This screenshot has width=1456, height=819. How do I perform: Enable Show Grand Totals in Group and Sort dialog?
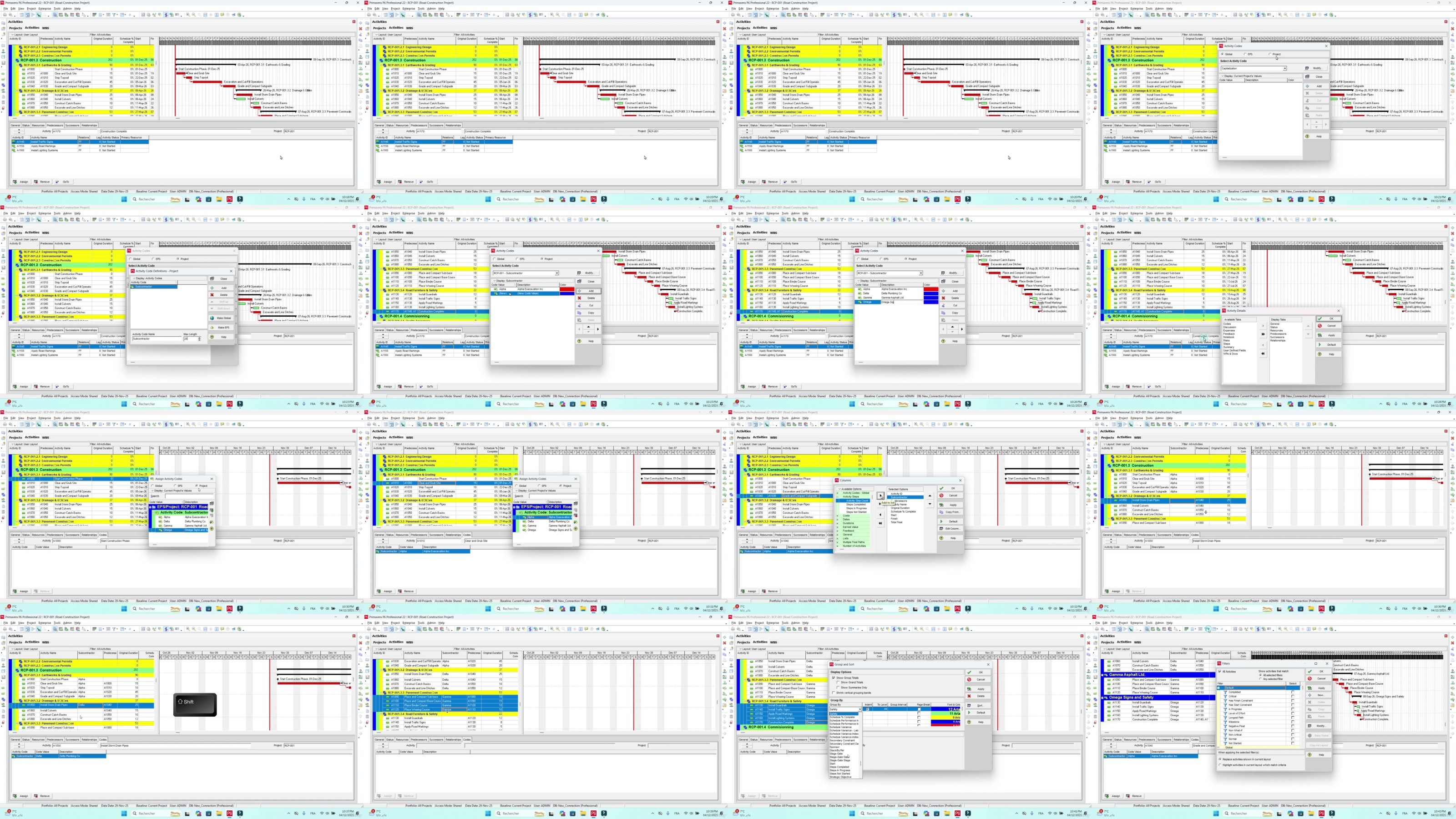click(838, 683)
